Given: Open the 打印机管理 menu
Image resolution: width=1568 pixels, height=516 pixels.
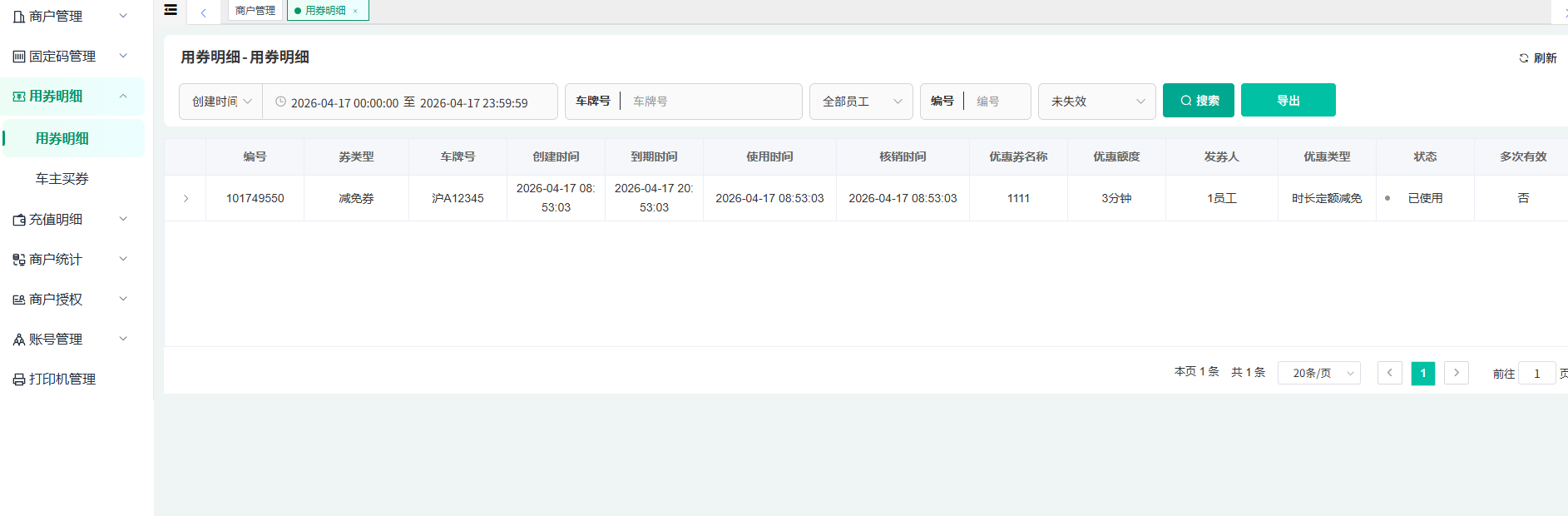Looking at the screenshot, I should 72,380.
